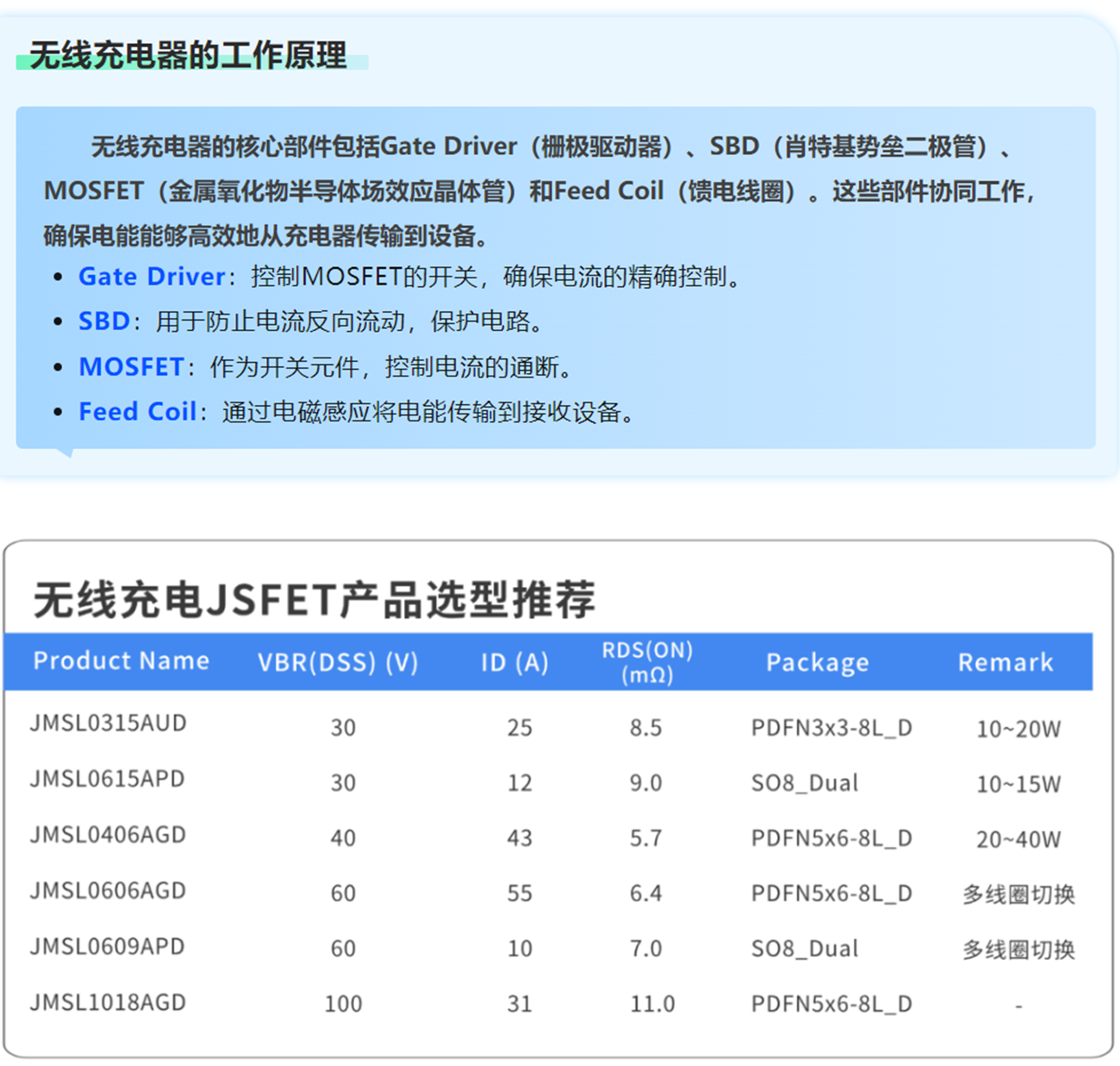Click the JMSL0609APD product name

click(x=108, y=947)
